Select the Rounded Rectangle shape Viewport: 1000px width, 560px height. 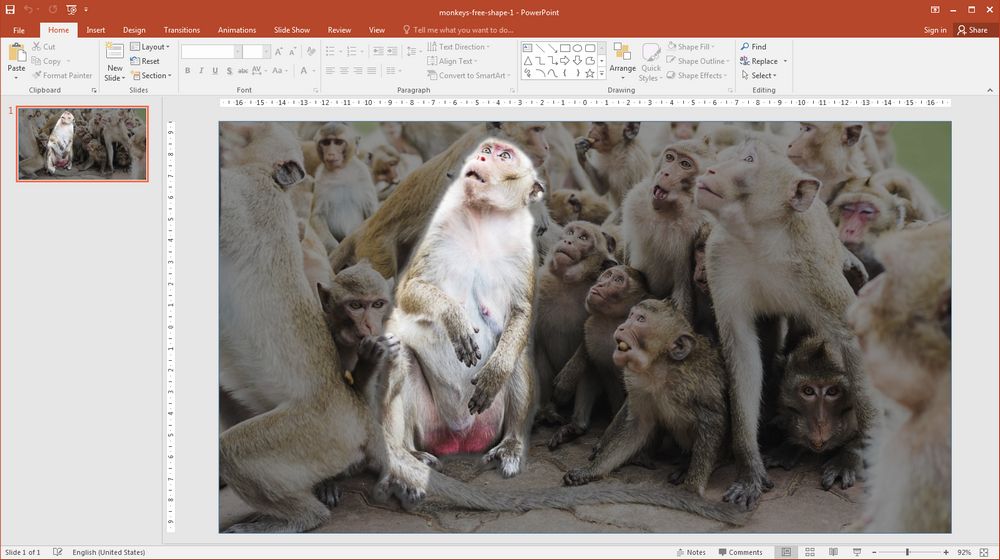pos(590,48)
